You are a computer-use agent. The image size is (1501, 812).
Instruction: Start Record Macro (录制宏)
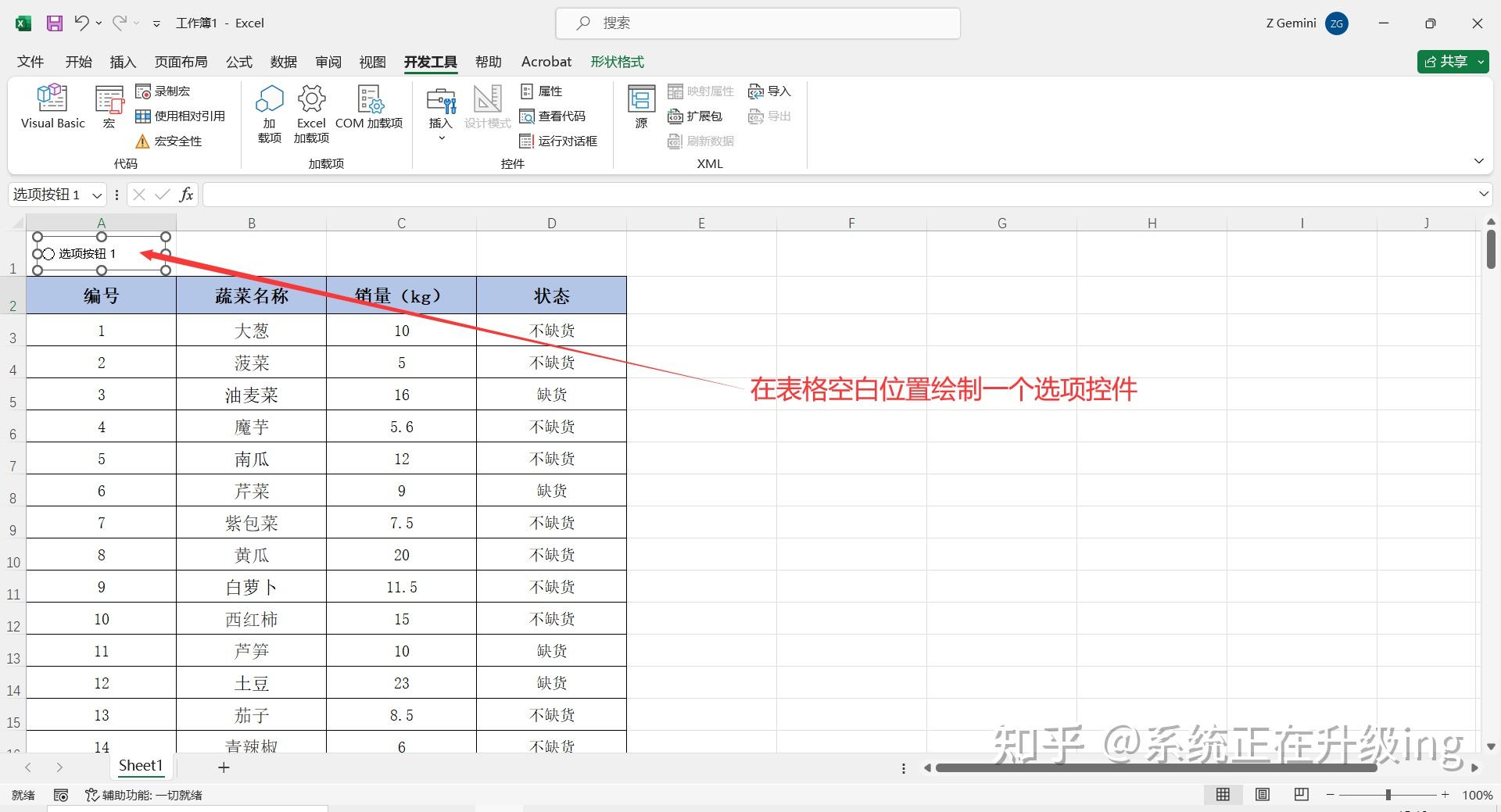click(163, 91)
